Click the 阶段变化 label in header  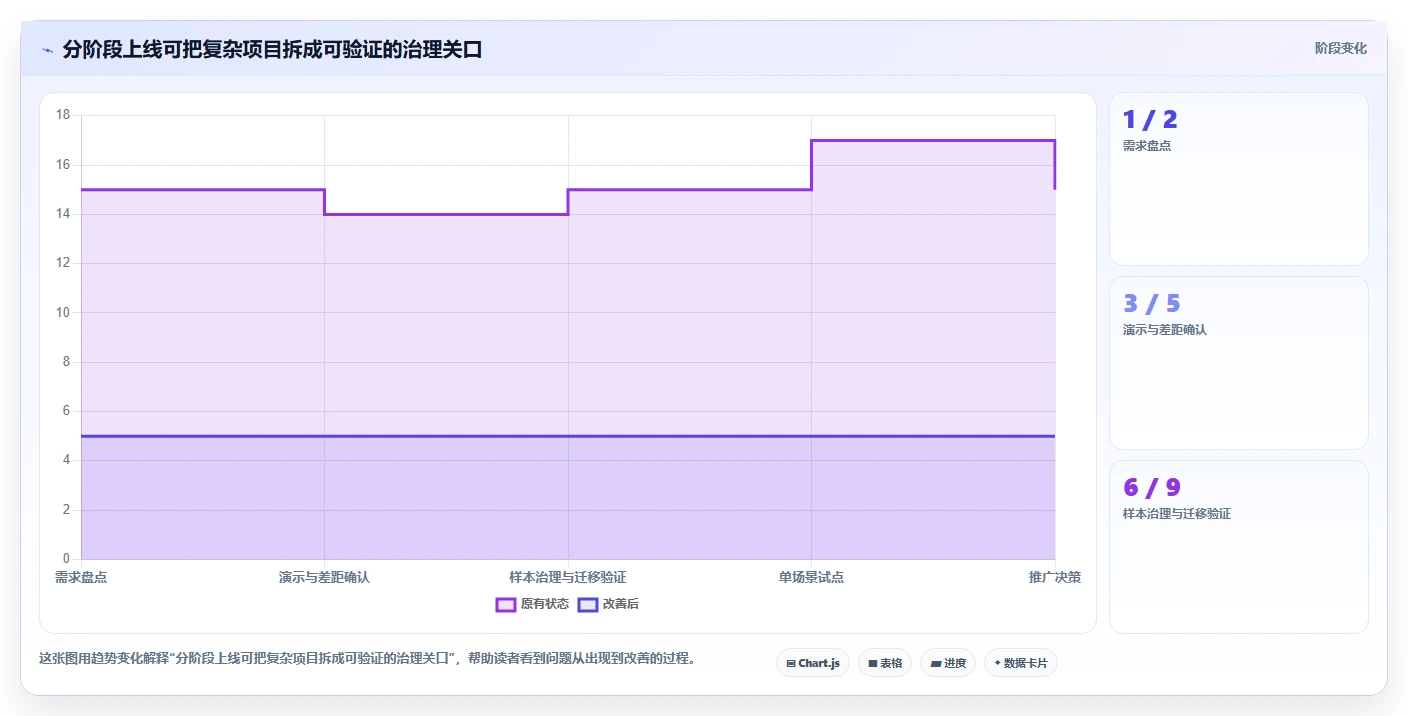[x=1340, y=48]
